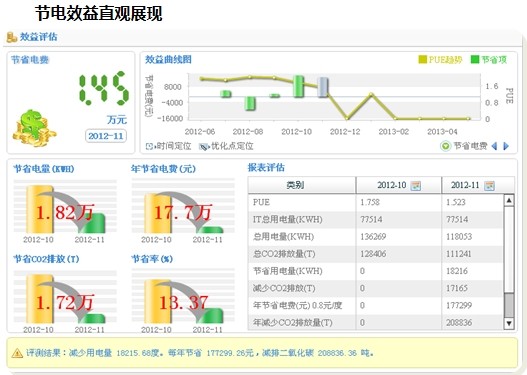The width and height of the screenshot is (527, 375).
Task: Open the green 节省电费 dropdown selector
Action: click(445, 146)
